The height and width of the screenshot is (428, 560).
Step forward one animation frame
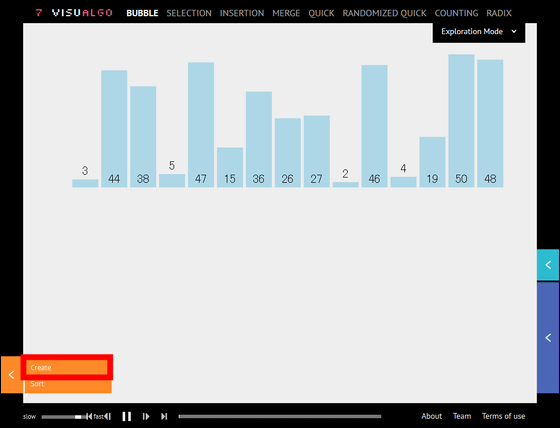[146, 416]
